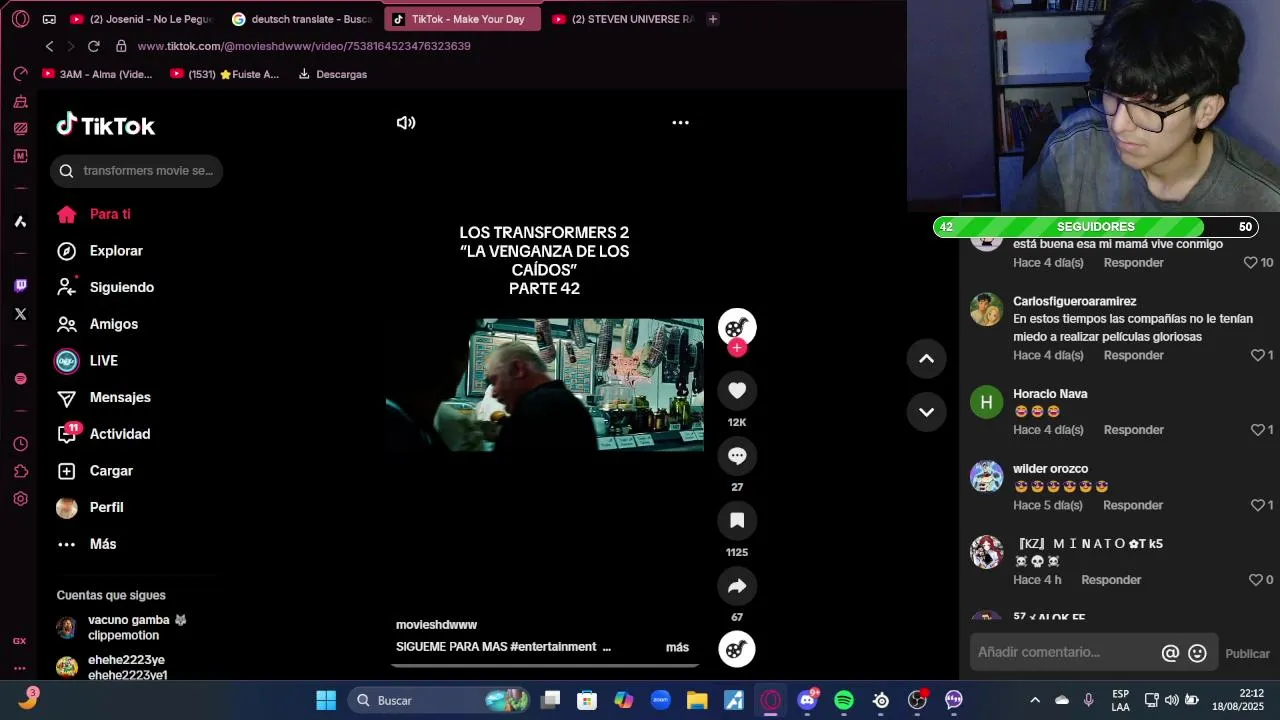Open Twitch in Opera sidebar
Image resolution: width=1280 pixels, height=720 pixels.
click(x=20, y=286)
